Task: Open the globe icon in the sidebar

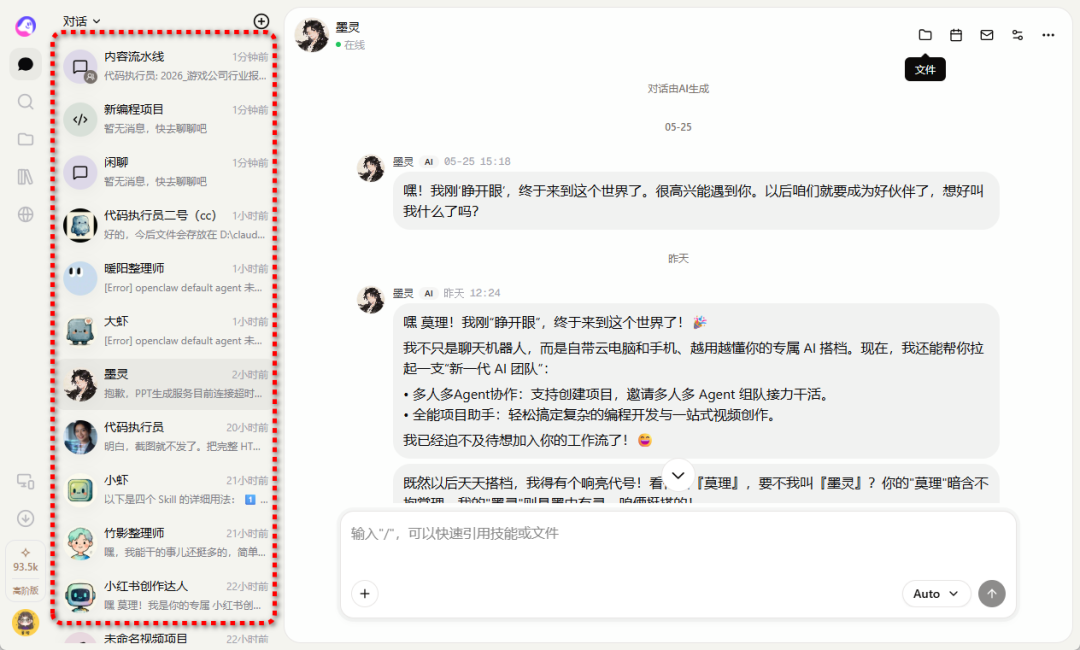Action: coord(25,214)
